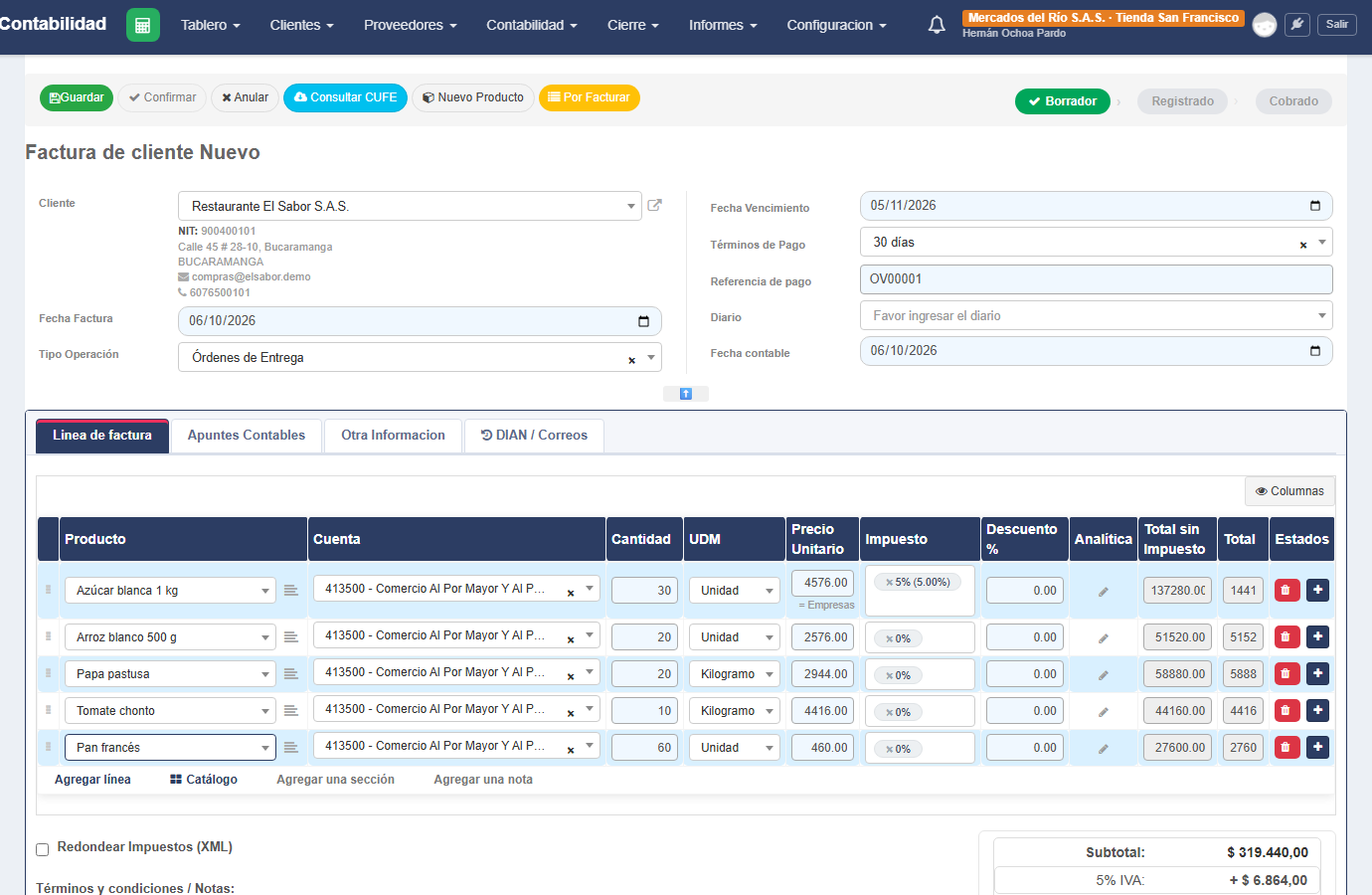Click Agregar línea link
Screen dimensions: 1372x895
pos(92,780)
